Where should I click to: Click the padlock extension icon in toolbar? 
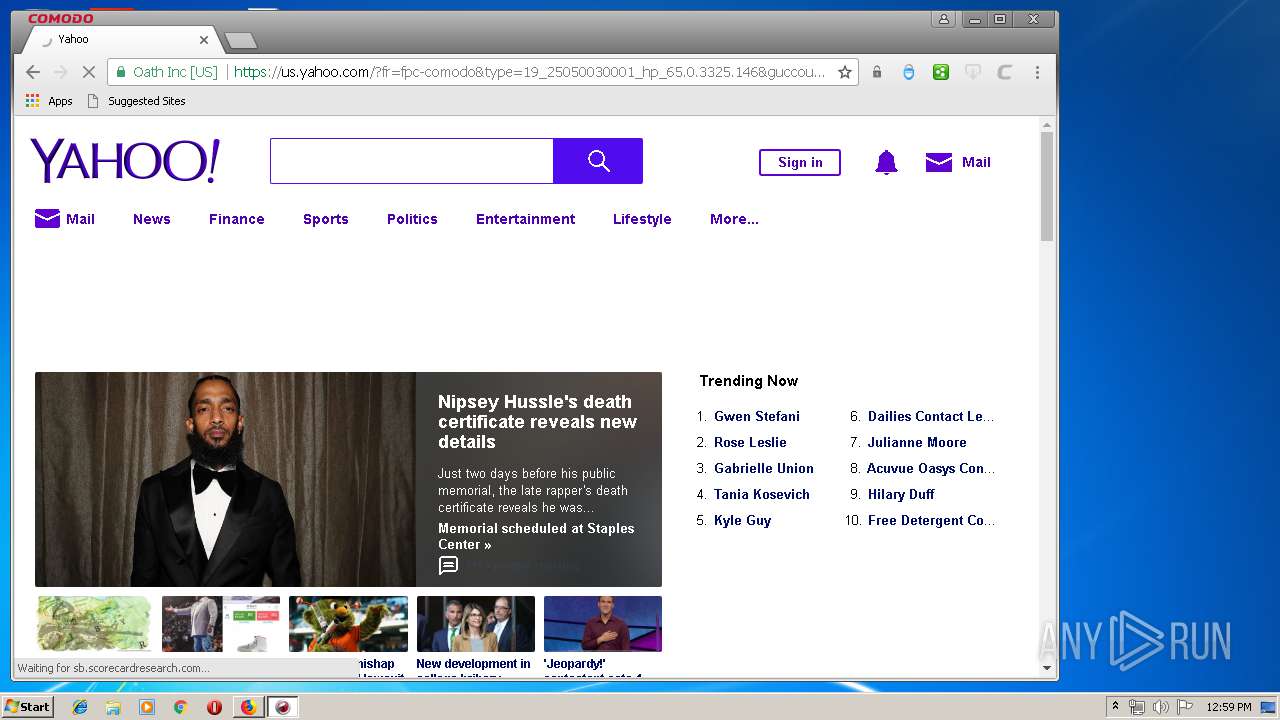(877, 72)
